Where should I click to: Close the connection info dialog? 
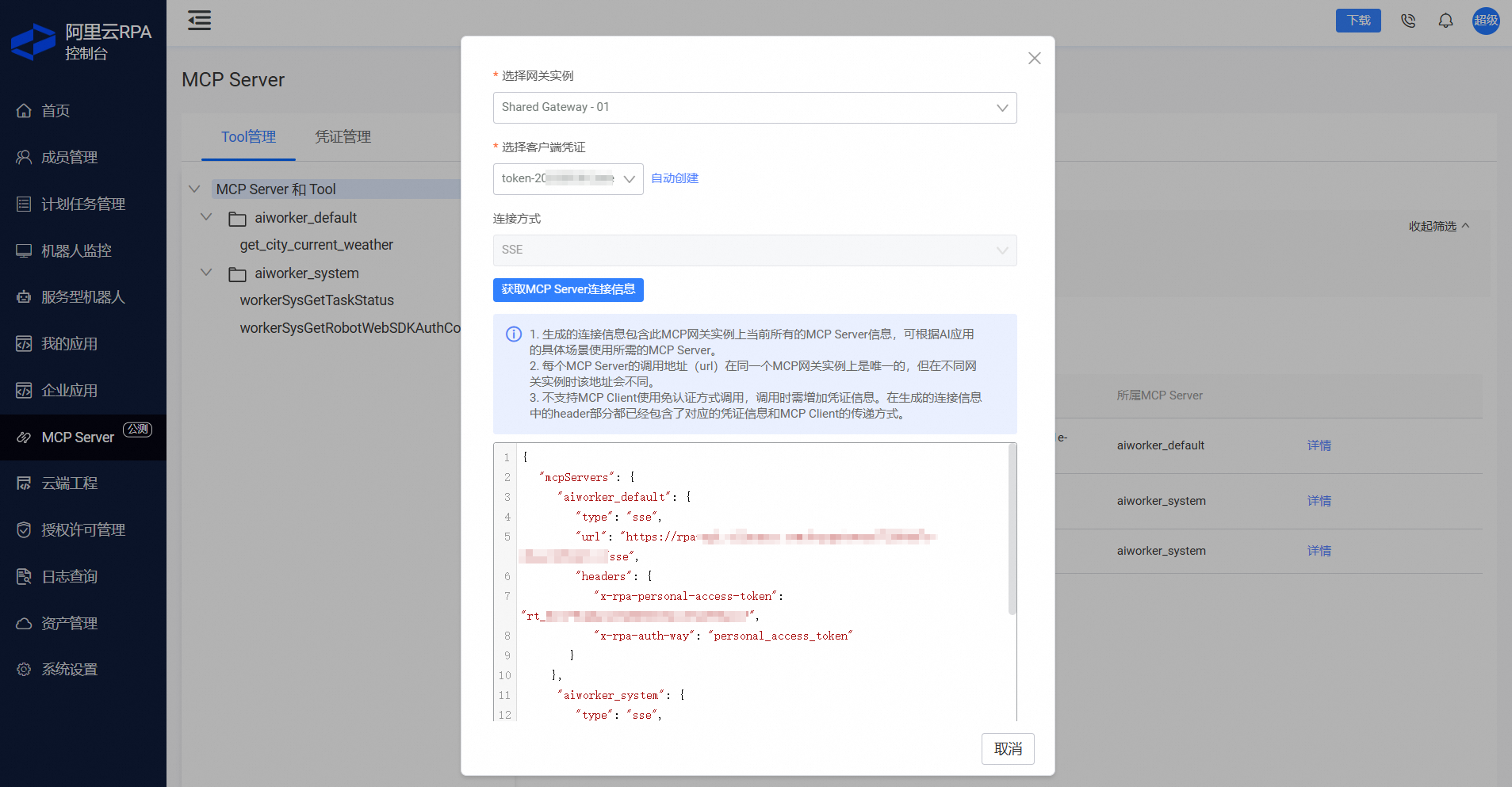click(x=1035, y=58)
